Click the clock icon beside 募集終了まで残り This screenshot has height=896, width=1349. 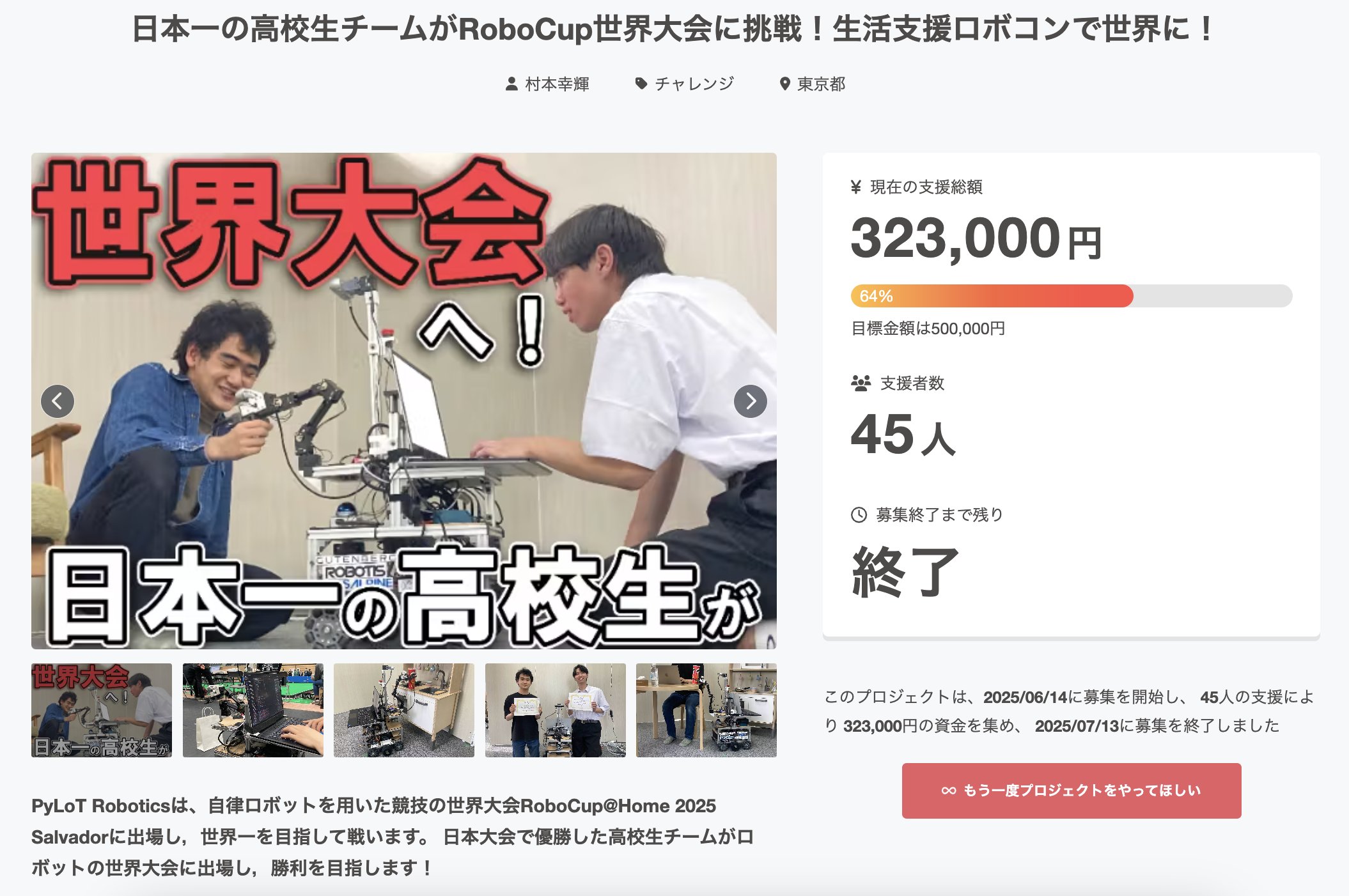(859, 514)
